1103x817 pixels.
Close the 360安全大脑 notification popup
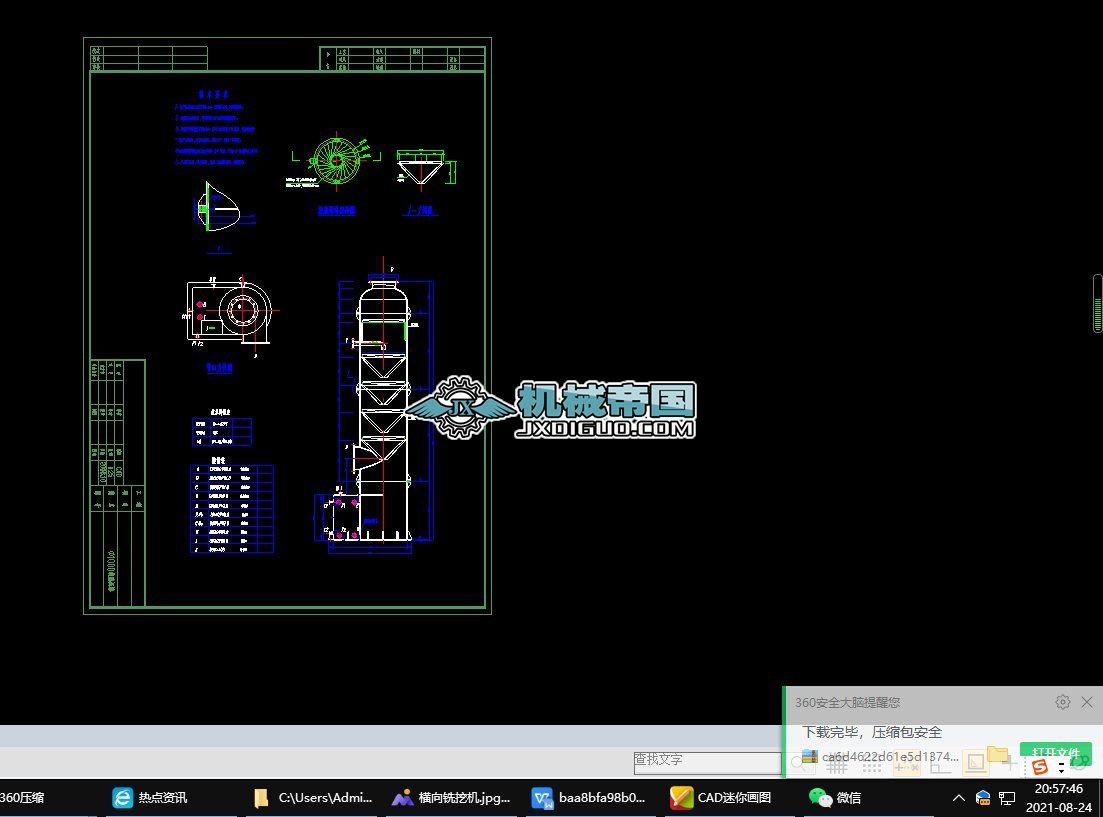(x=1087, y=702)
